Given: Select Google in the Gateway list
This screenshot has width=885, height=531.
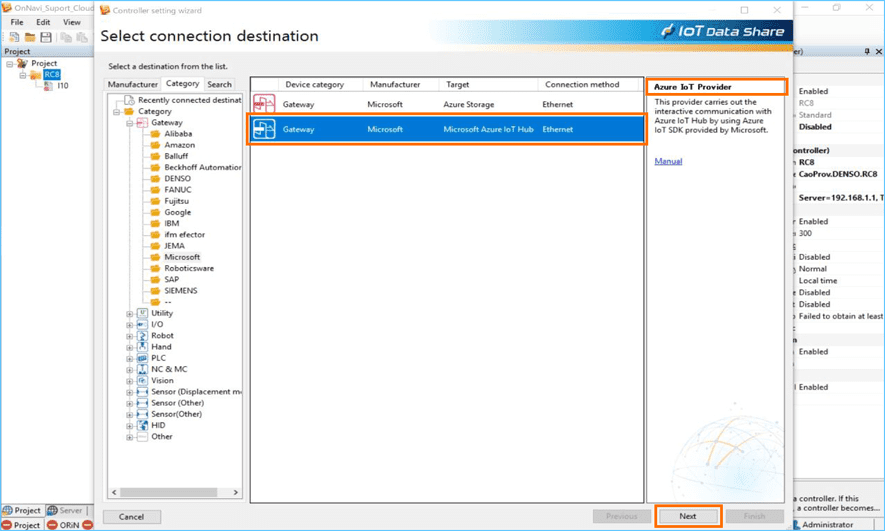Looking at the screenshot, I should coord(178,212).
